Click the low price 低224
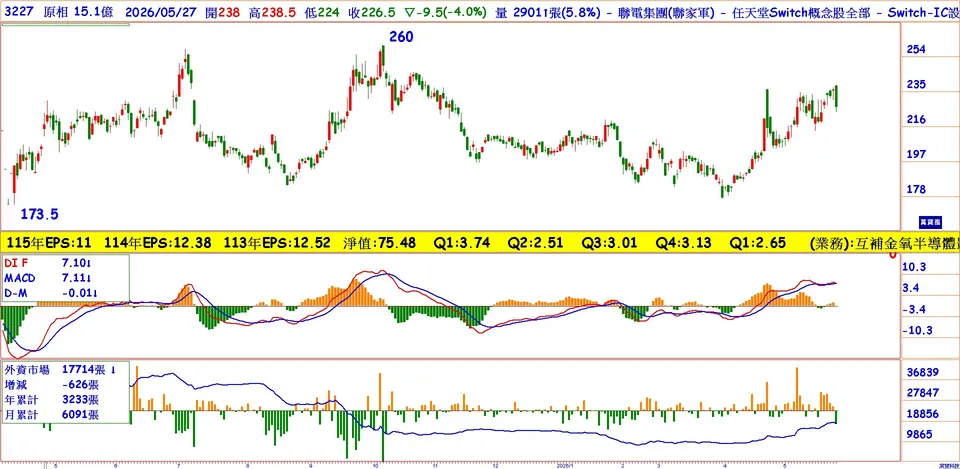Screen dimensions: 960x469 (320, 12)
